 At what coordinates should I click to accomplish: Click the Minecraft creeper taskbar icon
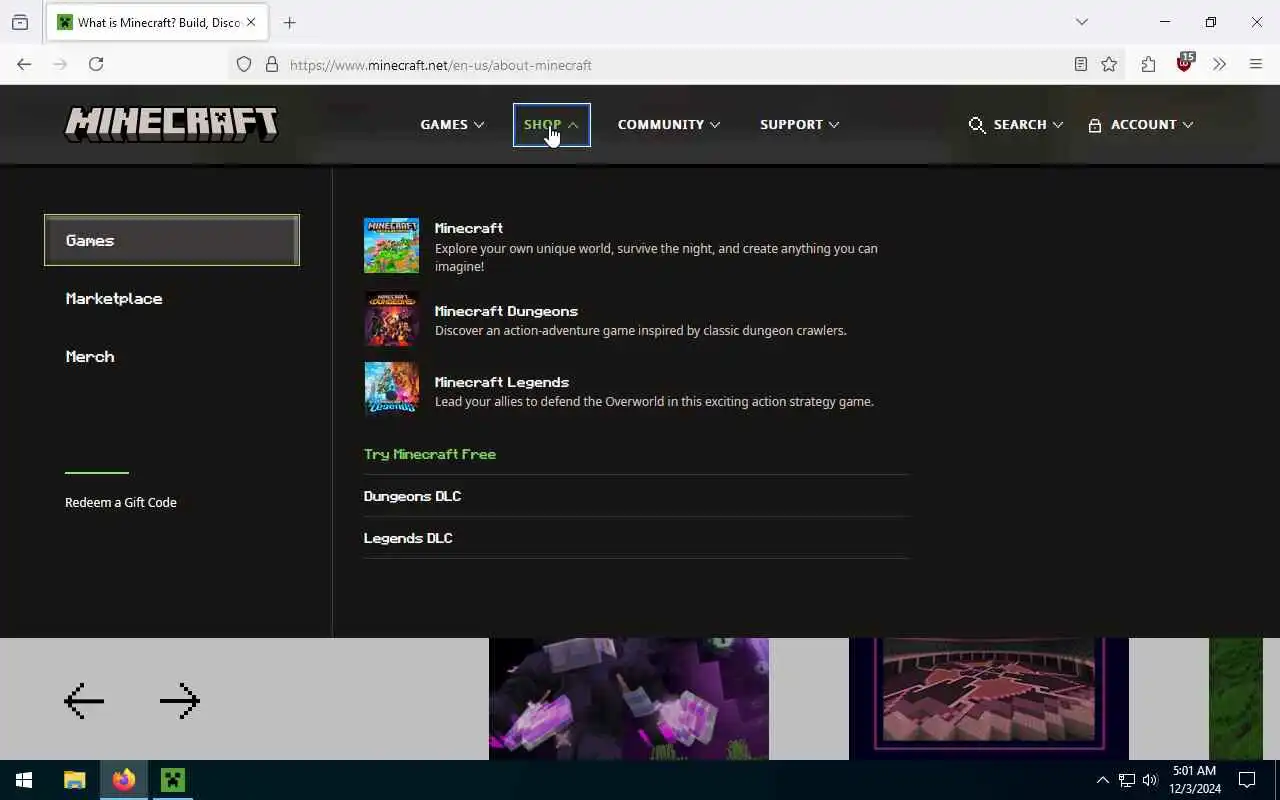coord(173,780)
